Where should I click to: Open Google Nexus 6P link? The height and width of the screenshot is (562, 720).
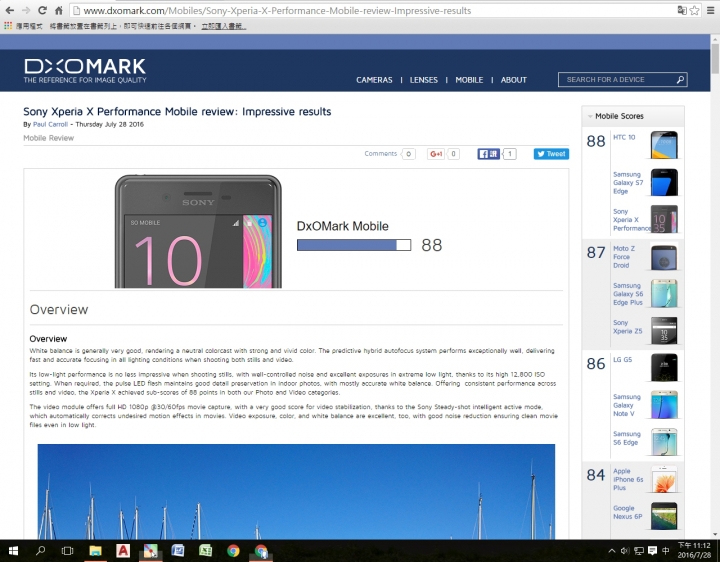(x=627, y=512)
